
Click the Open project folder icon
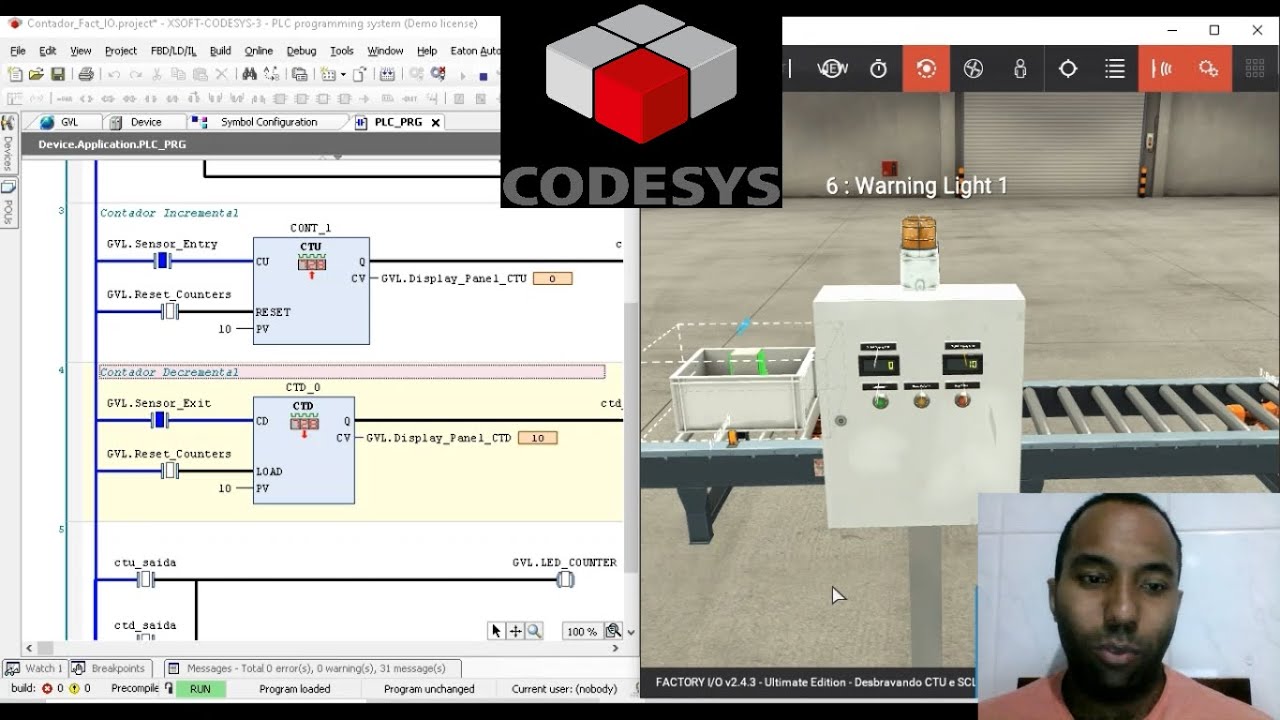(x=36, y=74)
